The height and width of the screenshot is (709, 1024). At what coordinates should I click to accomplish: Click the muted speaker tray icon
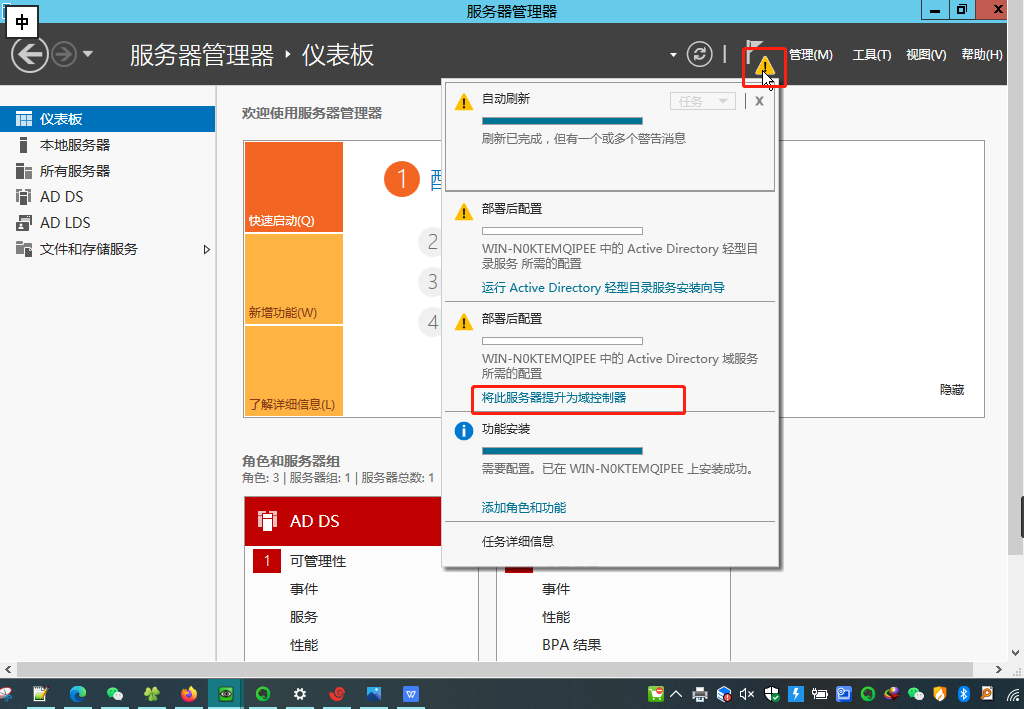click(747, 694)
